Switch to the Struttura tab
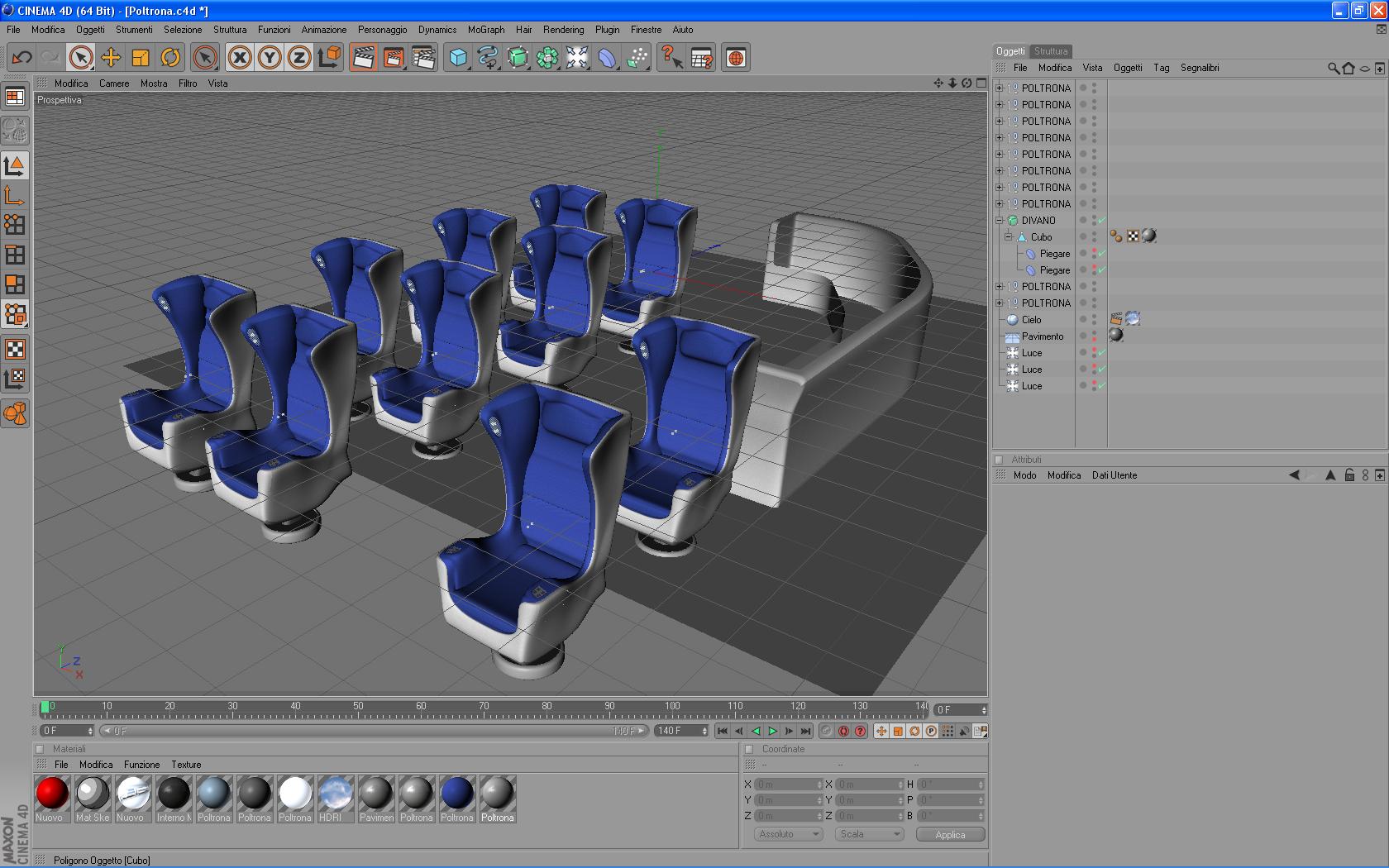This screenshot has height=868, width=1389. pyautogui.click(x=1051, y=51)
